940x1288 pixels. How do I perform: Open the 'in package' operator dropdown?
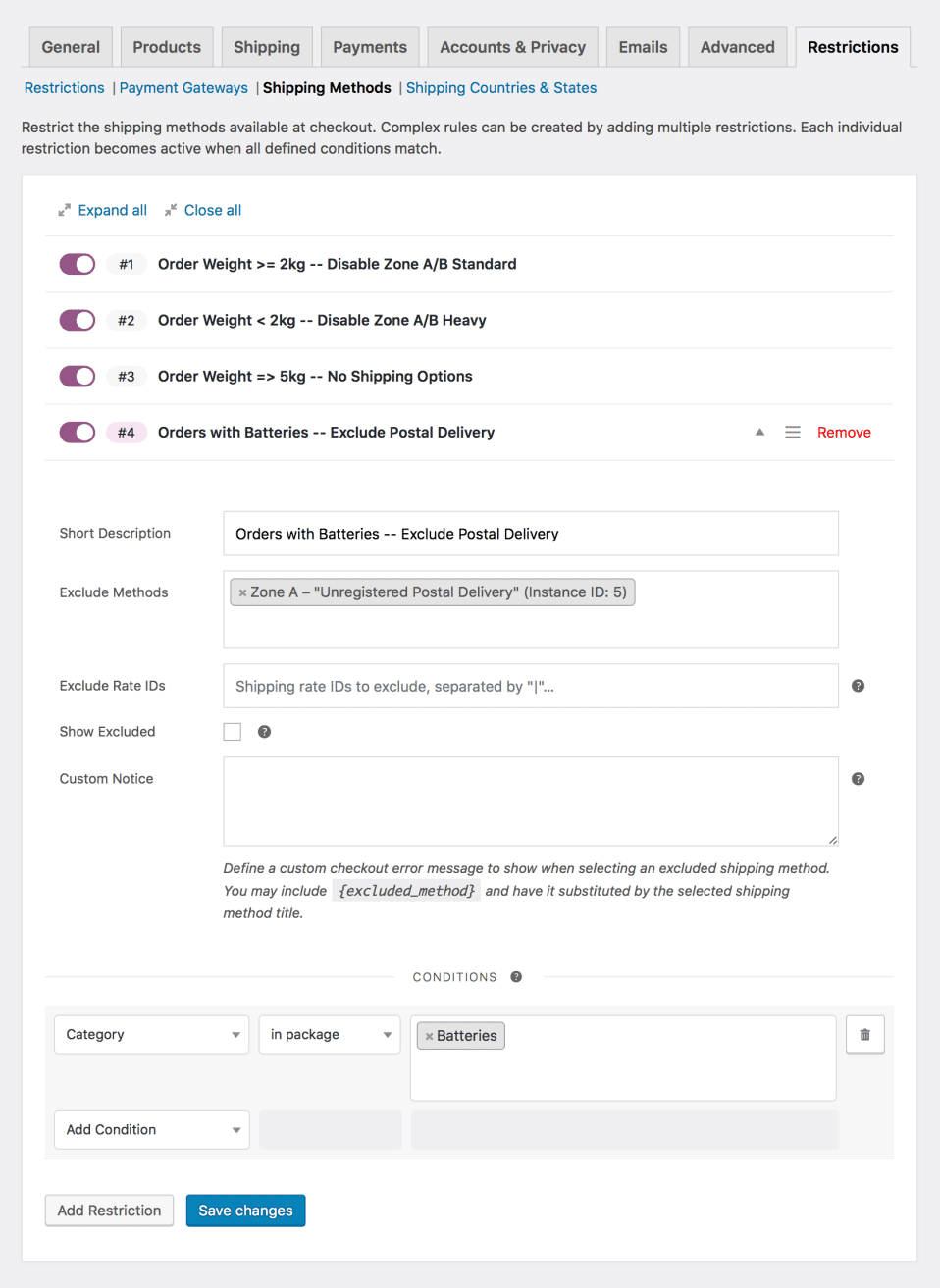[x=330, y=1034]
